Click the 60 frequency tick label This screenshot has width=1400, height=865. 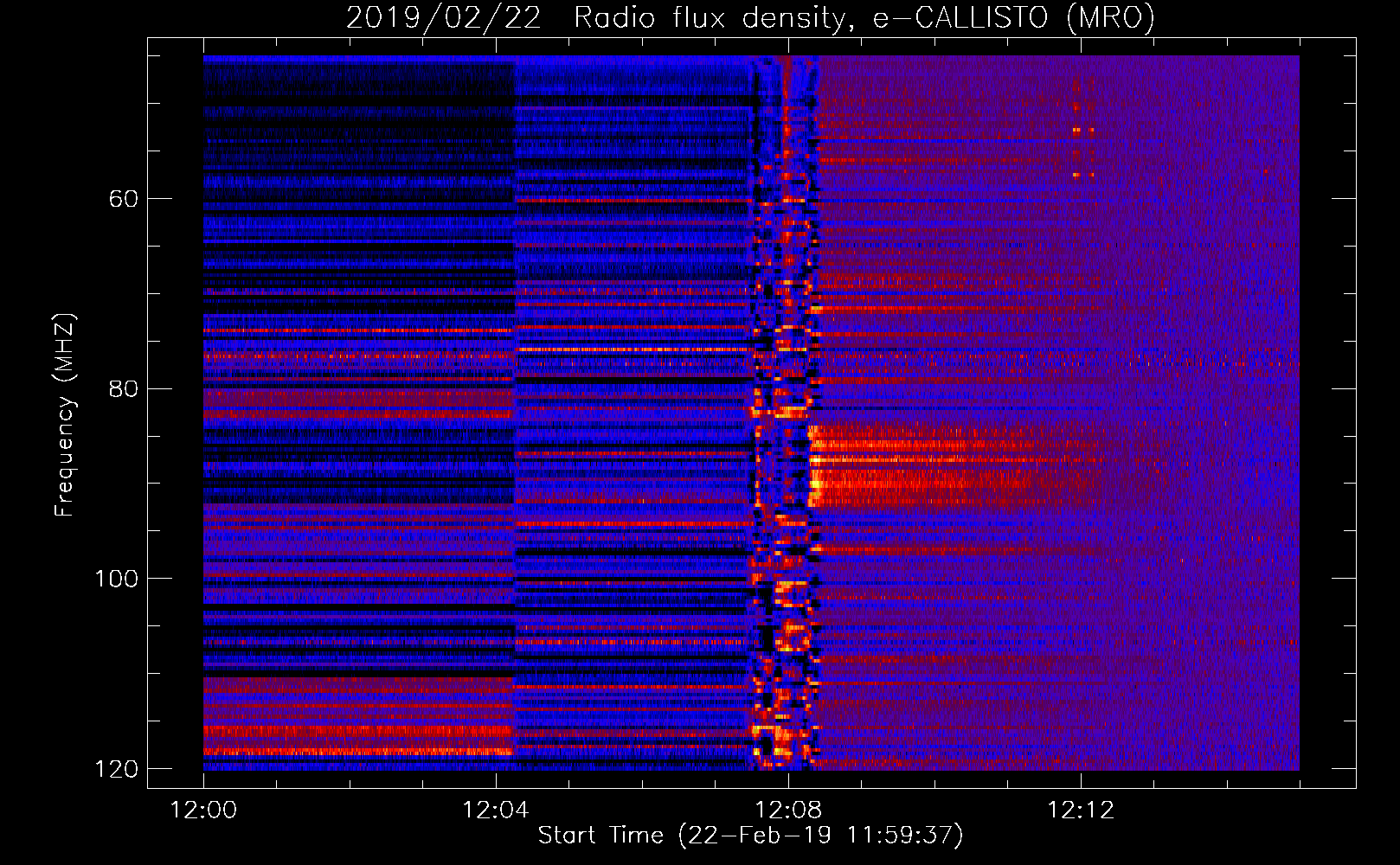[123, 199]
